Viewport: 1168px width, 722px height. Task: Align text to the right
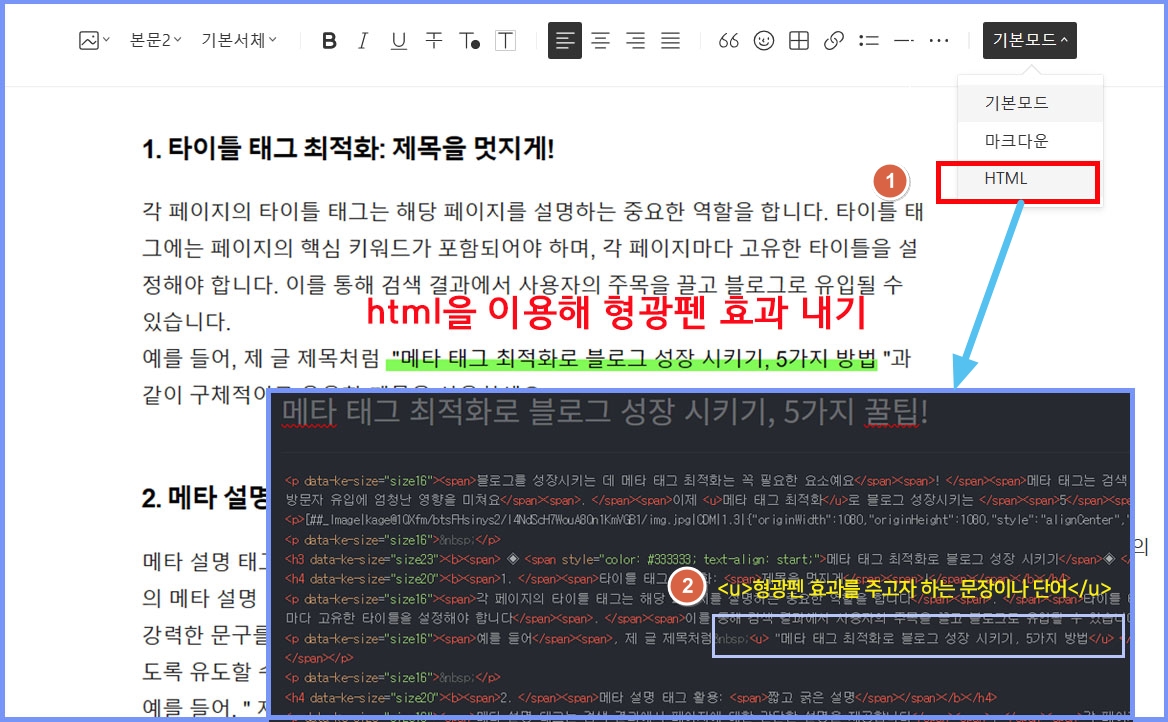[635, 41]
